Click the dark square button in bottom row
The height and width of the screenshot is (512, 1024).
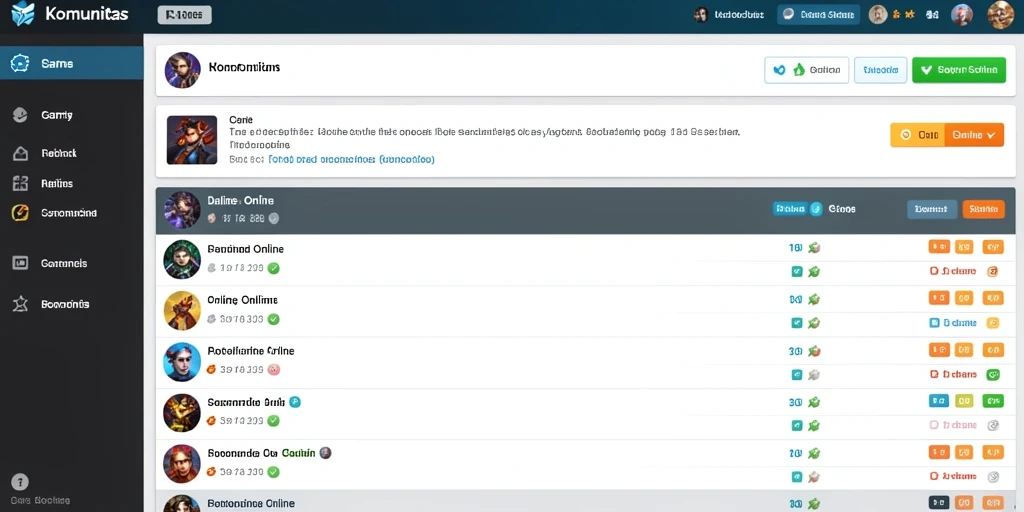pyautogui.click(x=939, y=503)
